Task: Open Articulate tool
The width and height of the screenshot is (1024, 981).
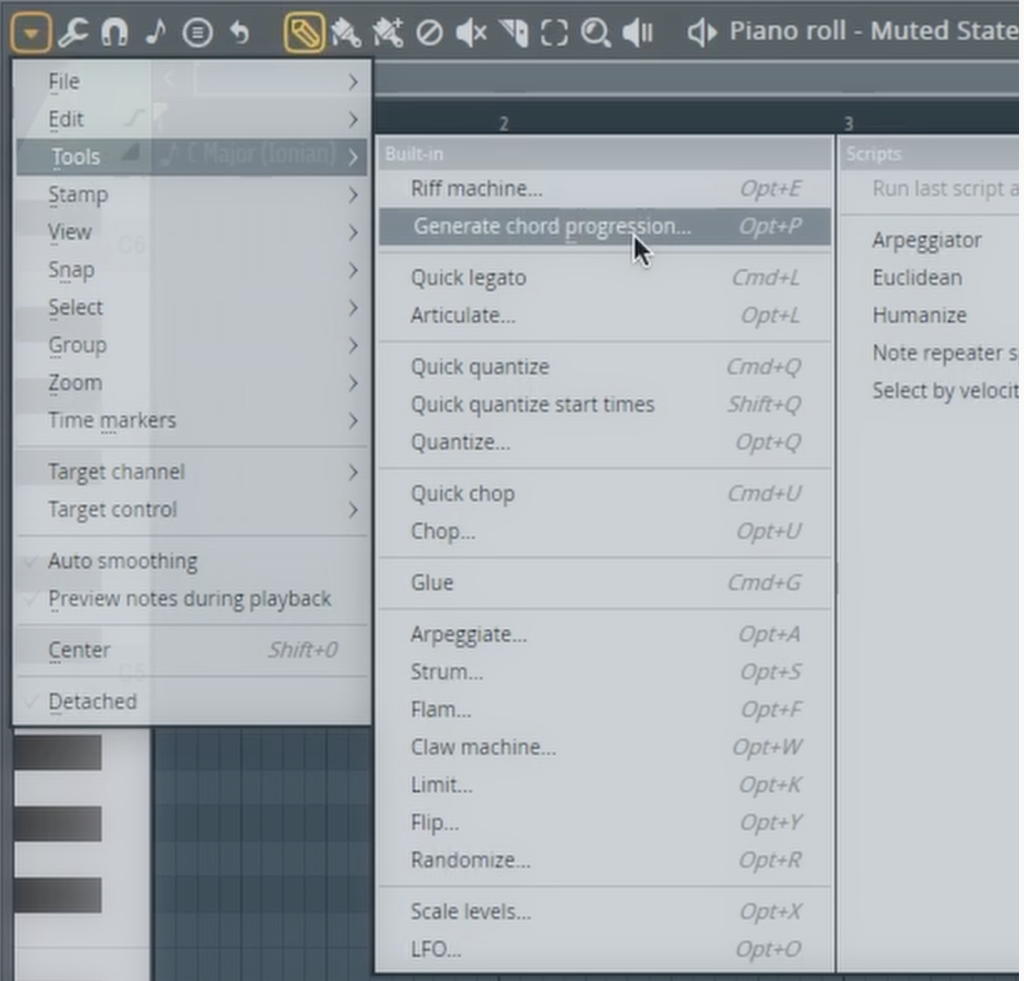Action: pos(605,315)
